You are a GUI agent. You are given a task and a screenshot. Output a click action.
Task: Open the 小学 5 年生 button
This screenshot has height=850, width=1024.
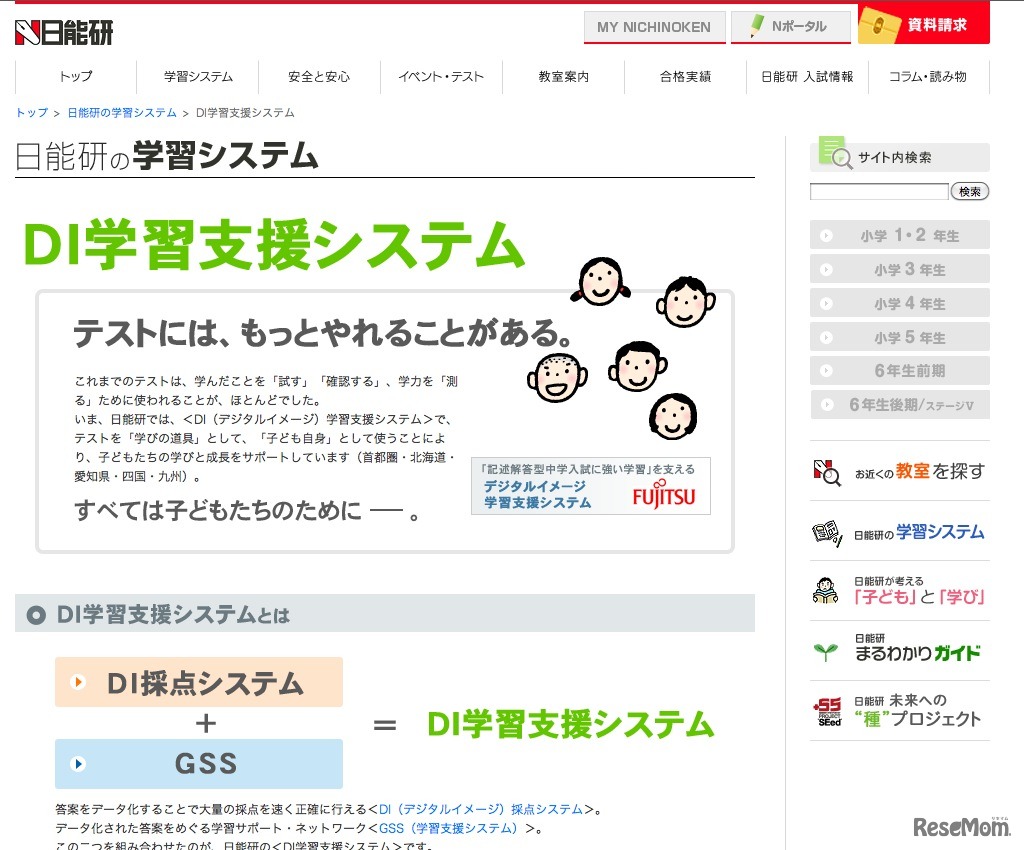900,337
